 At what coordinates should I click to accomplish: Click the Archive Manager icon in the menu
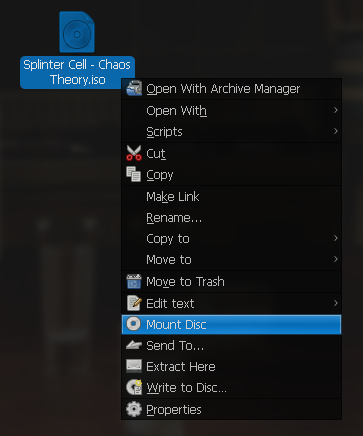click(x=134, y=88)
